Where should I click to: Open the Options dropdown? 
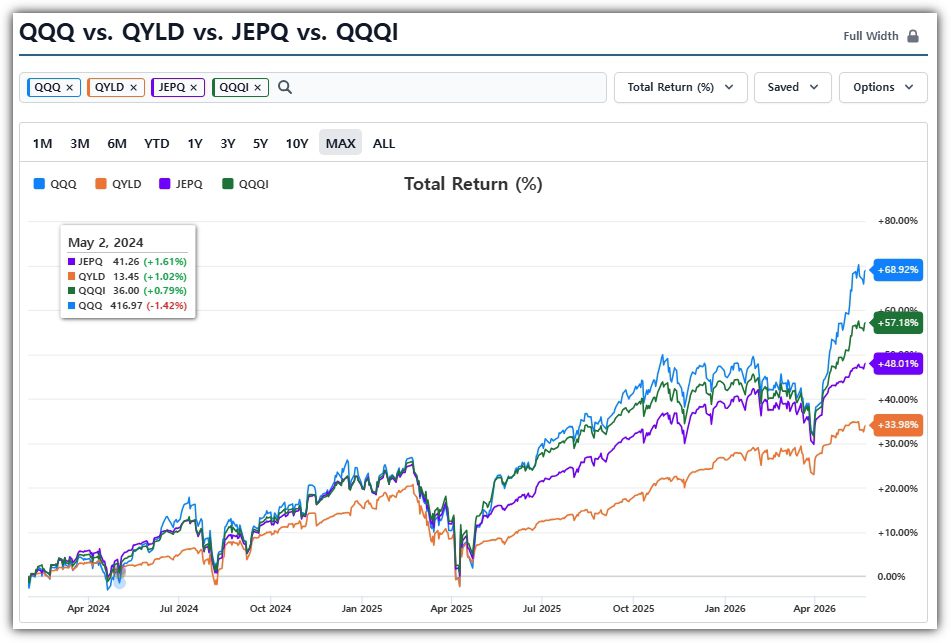click(x=883, y=87)
